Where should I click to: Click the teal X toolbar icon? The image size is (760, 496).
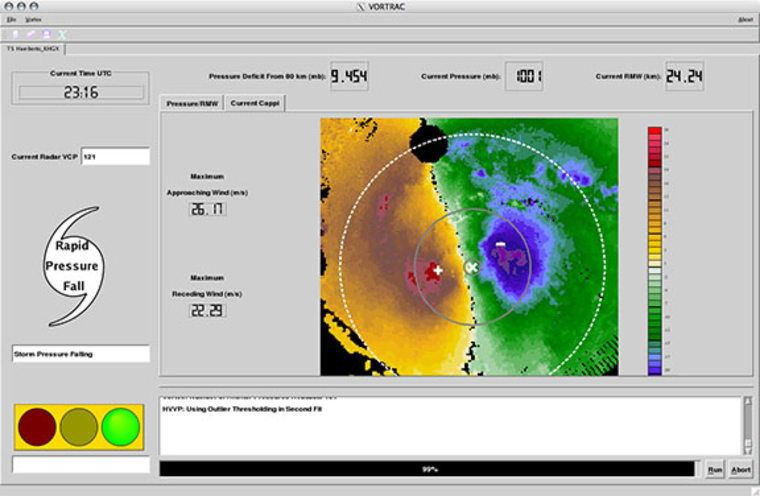point(62,34)
